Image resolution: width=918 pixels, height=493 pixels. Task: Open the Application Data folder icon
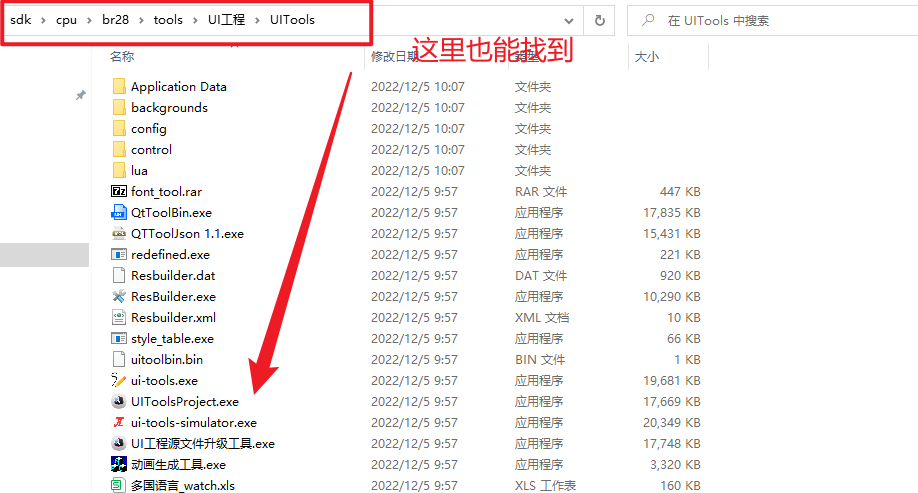[119, 87]
